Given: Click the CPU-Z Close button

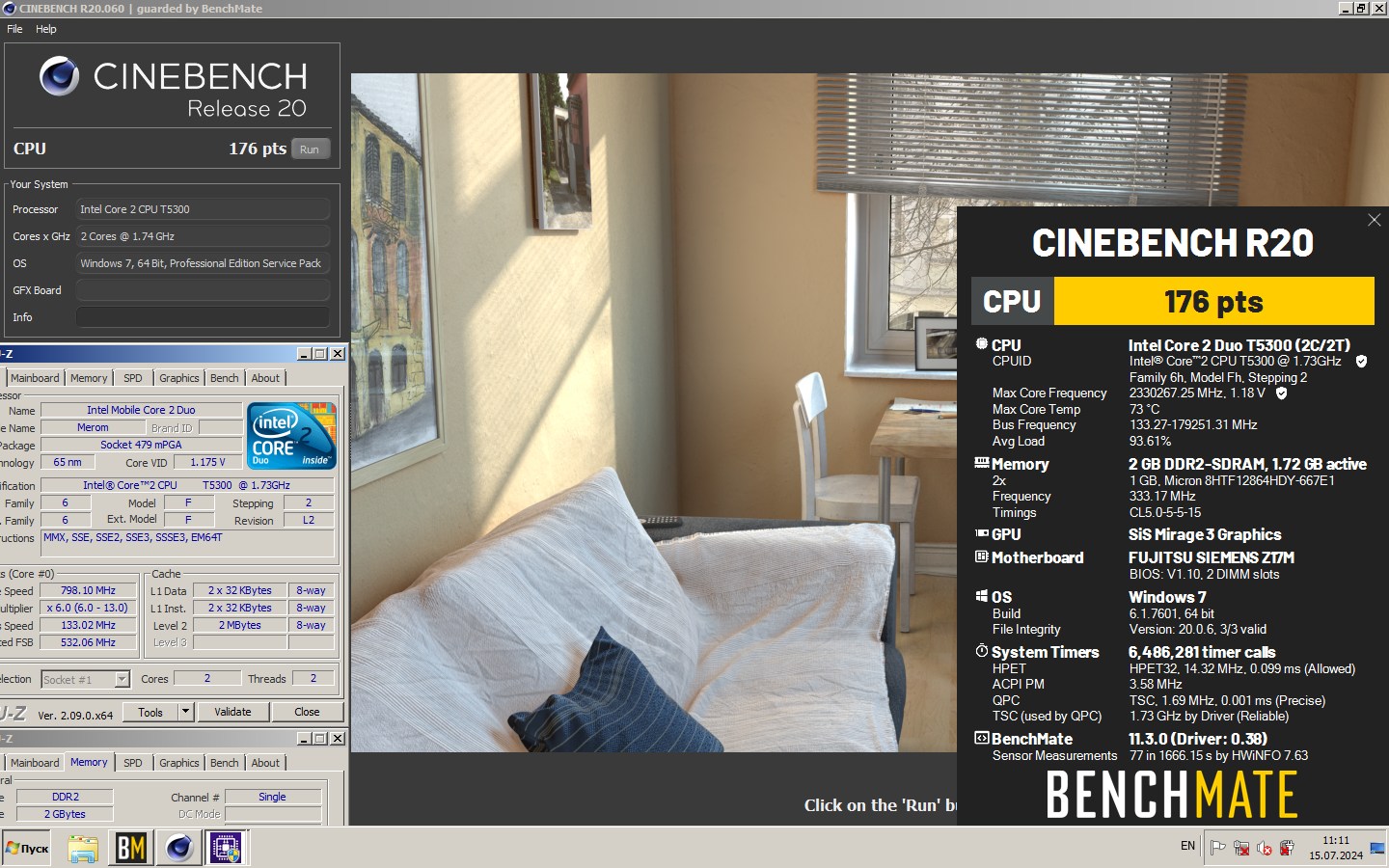Looking at the screenshot, I should (307, 712).
